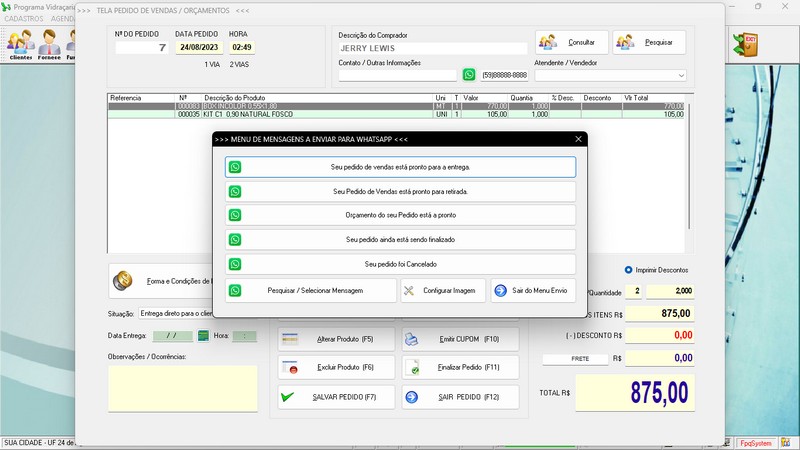Image resolution: width=800 pixels, height=450 pixels.
Task: Click WhatsApp icon on entrega message row
Action: pyautogui.click(x=235, y=167)
